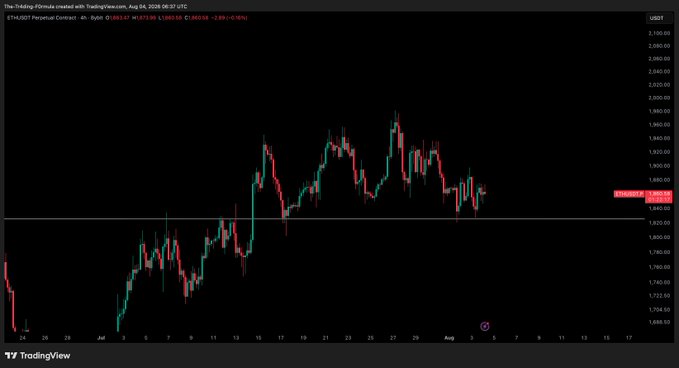Select the white horizontal support line
679x368 pixels.
[x=324, y=219]
